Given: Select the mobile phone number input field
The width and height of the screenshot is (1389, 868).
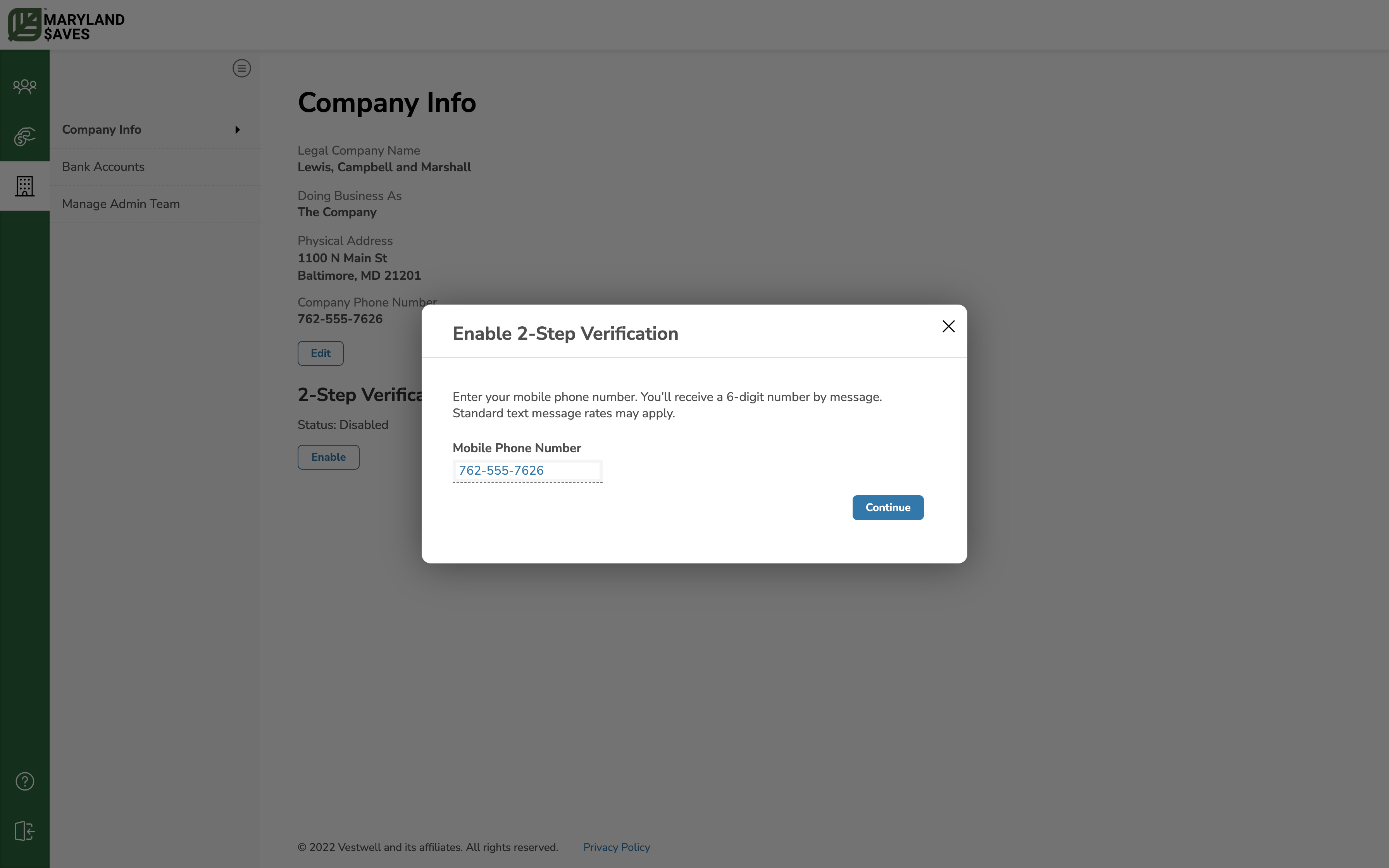Looking at the screenshot, I should pos(527,470).
